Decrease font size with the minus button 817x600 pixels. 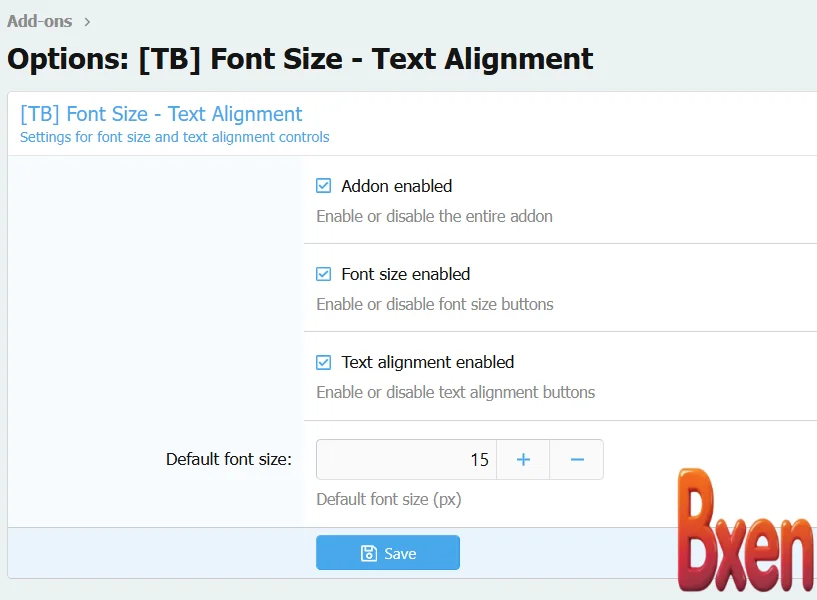[x=577, y=460]
